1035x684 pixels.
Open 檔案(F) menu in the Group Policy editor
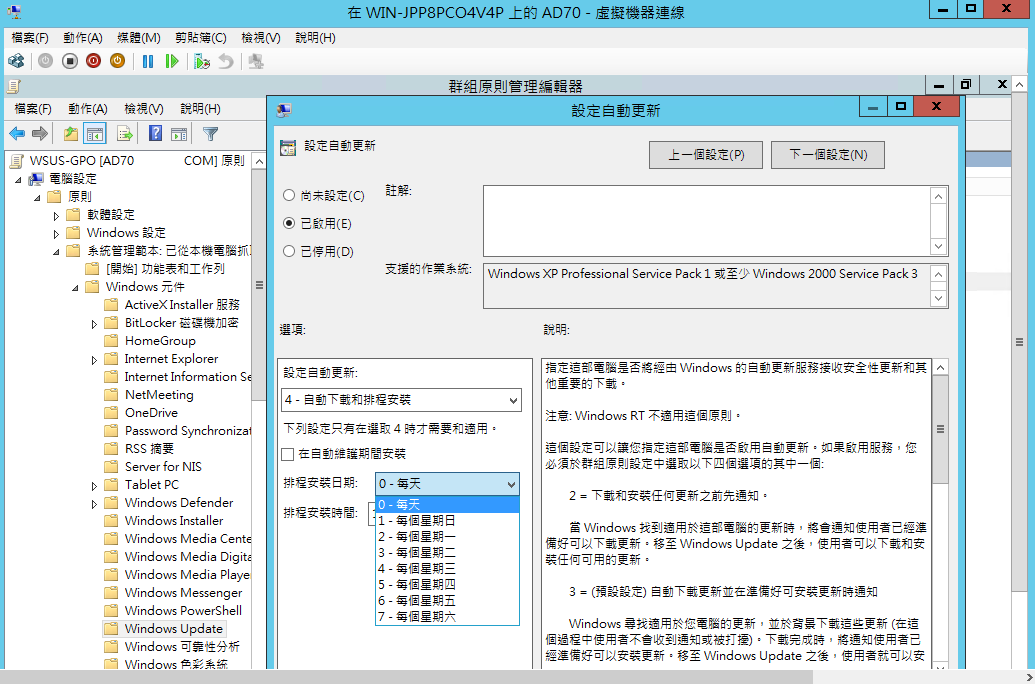click(x=33, y=108)
